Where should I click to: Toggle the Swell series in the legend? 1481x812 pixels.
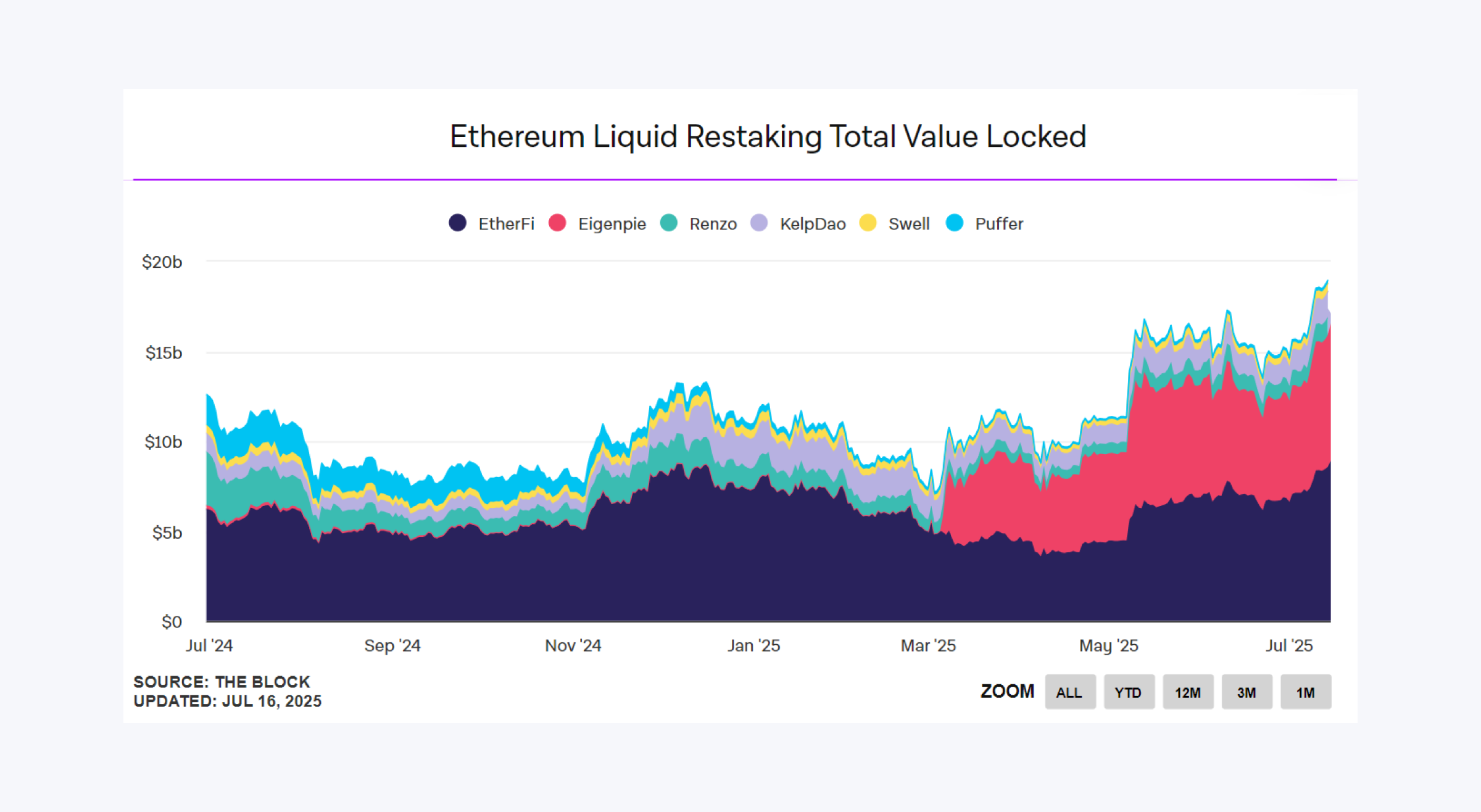[x=895, y=223]
